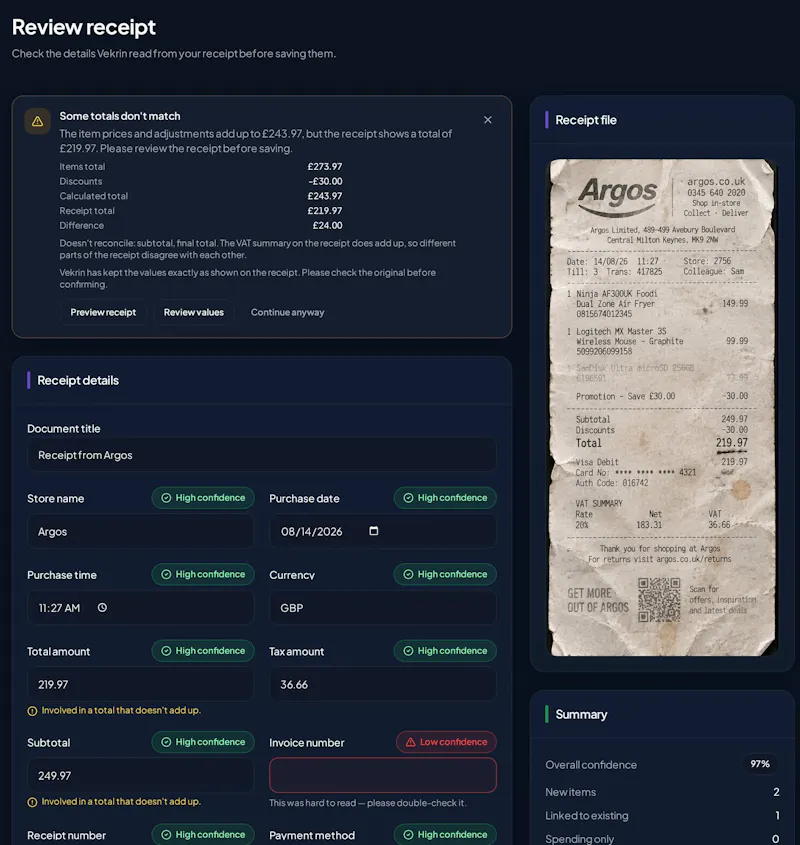Dismiss the totals mismatch warning
Image resolution: width=800 pixels, height=845 pixels.
[487, 120]
